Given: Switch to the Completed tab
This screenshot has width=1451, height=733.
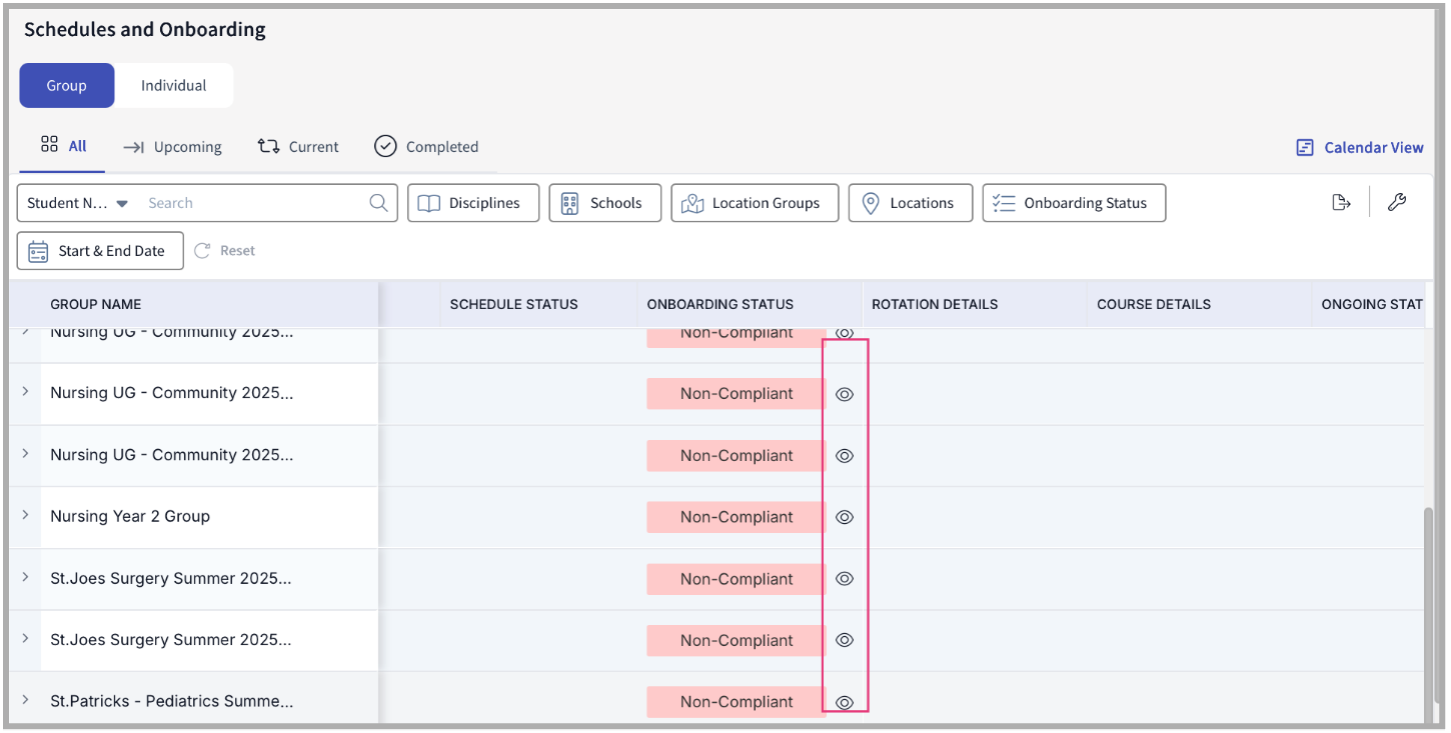Looking at the screenshot, I should (427, 147).
